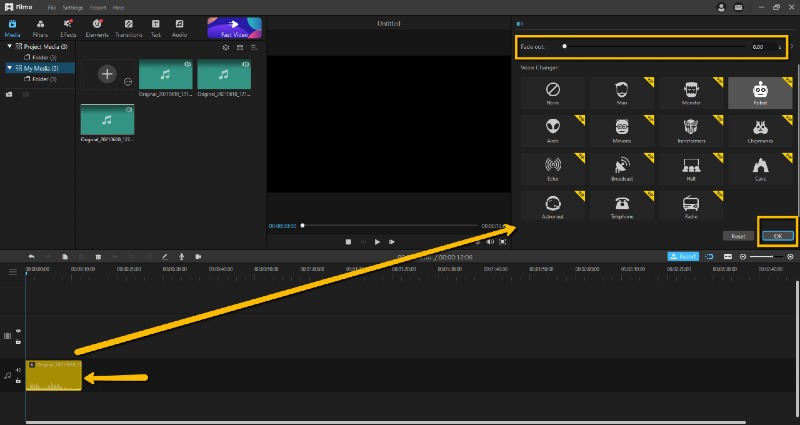Choose the Alien voice effect
Image resolution: width=800 pixels, height=425 pixels.
(x=552, y=131)
